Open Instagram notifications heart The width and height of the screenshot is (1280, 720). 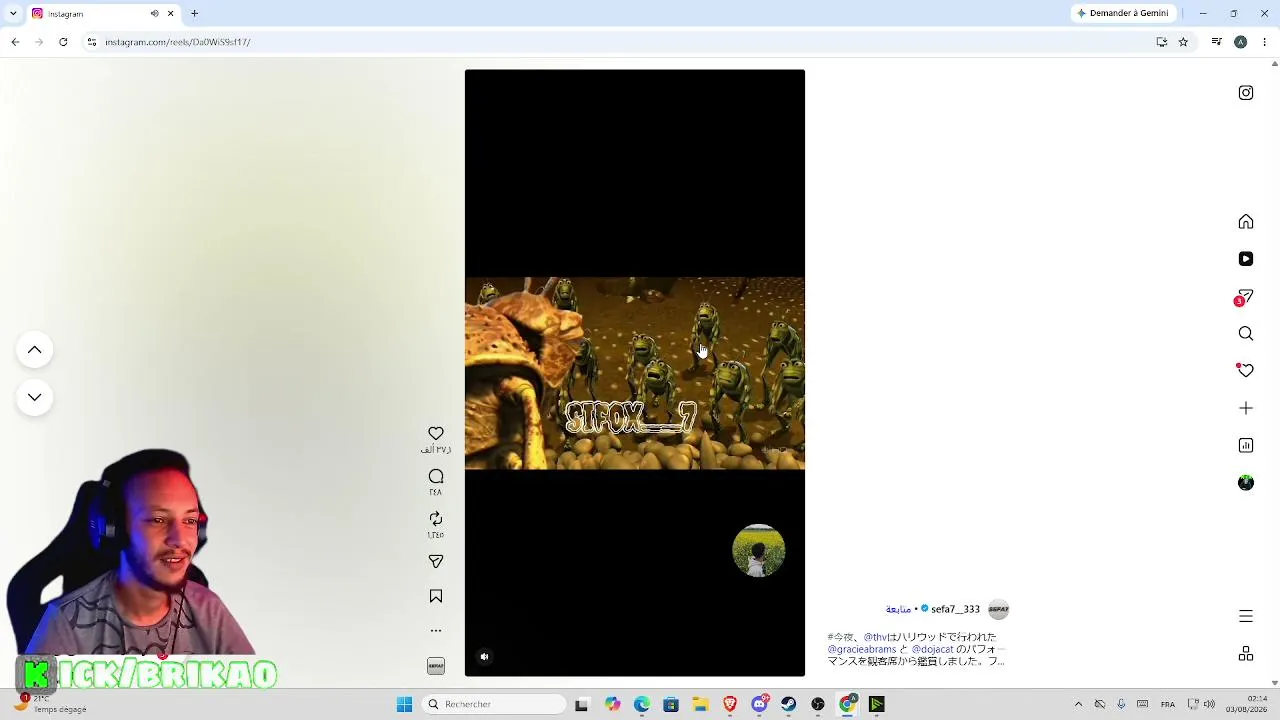(x=1246, y=370)
